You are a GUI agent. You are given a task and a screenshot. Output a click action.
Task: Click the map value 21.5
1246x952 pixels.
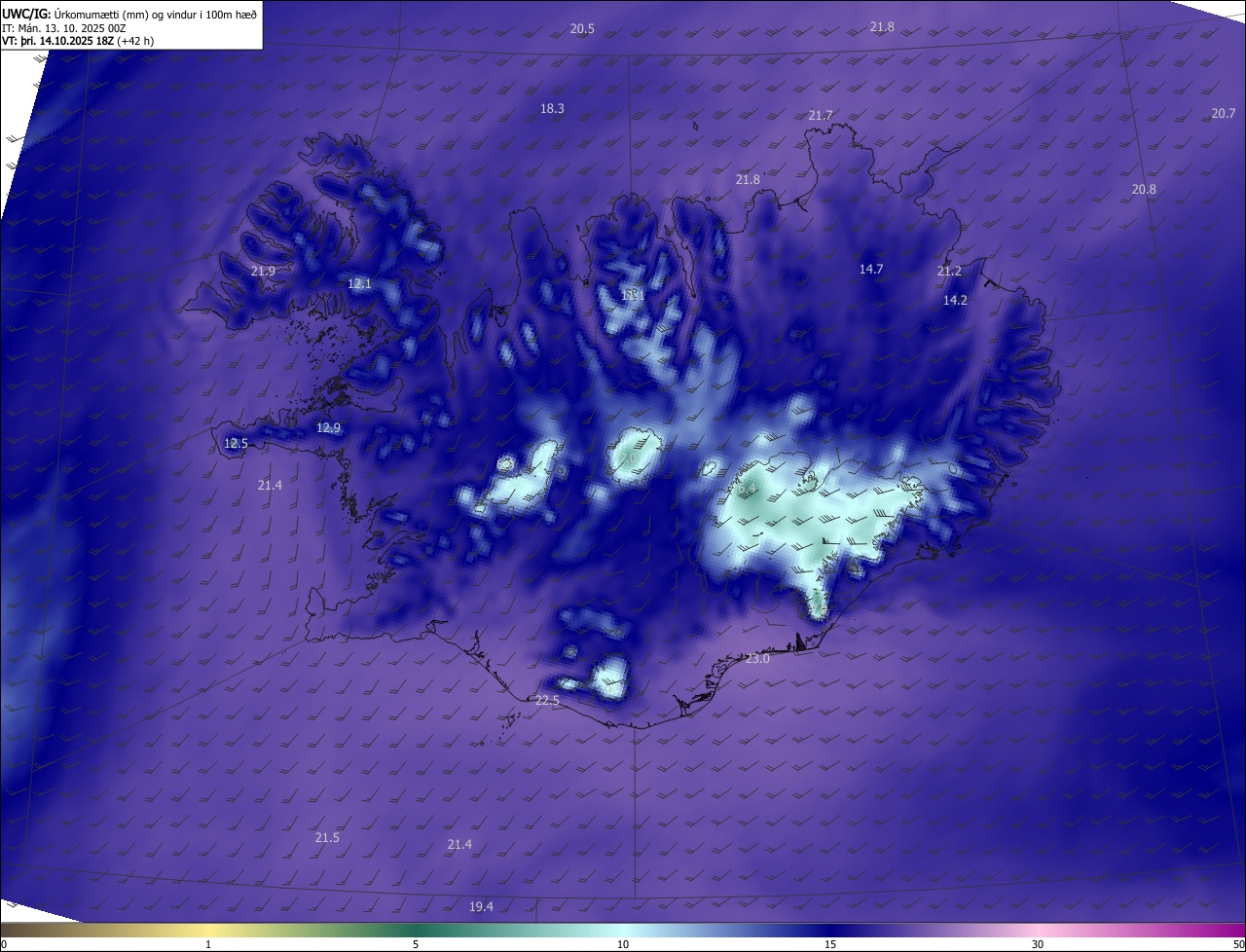(327, 838)
